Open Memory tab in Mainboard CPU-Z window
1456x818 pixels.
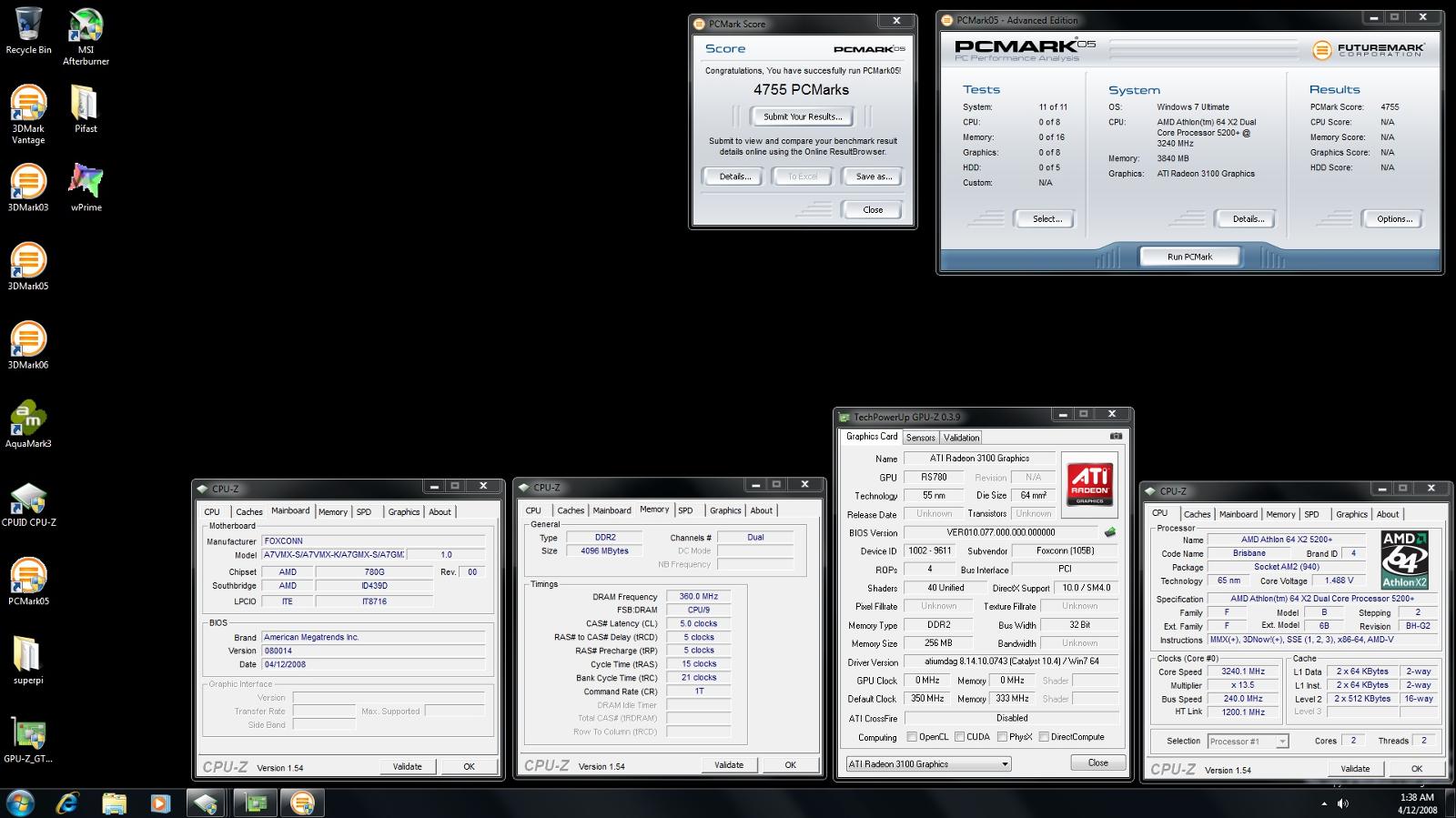[332, 511]
